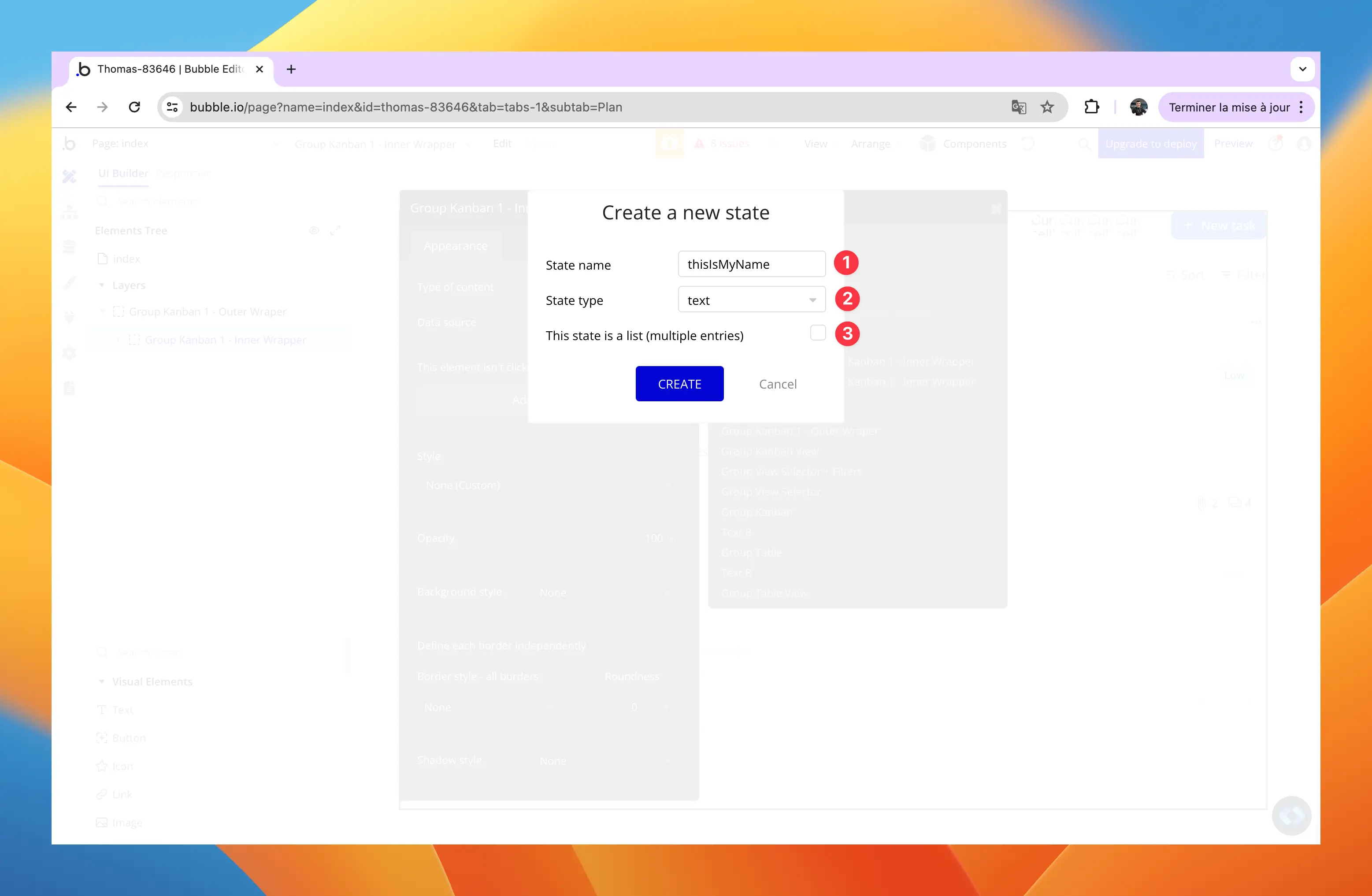This screenshot has height=896, width=1372.
Task: Toggle the Elements Tree visibility eye icon
Action: coord(314,230)
